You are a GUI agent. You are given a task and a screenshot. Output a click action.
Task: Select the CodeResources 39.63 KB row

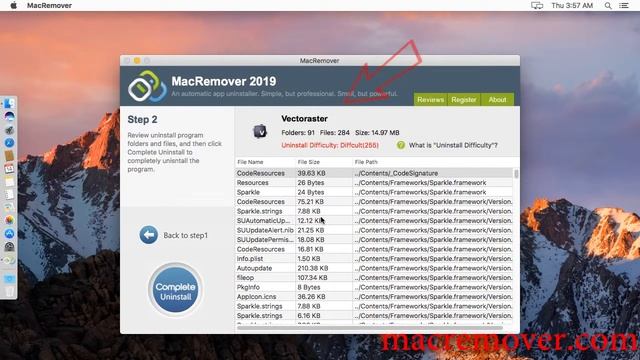pos(374,173)
